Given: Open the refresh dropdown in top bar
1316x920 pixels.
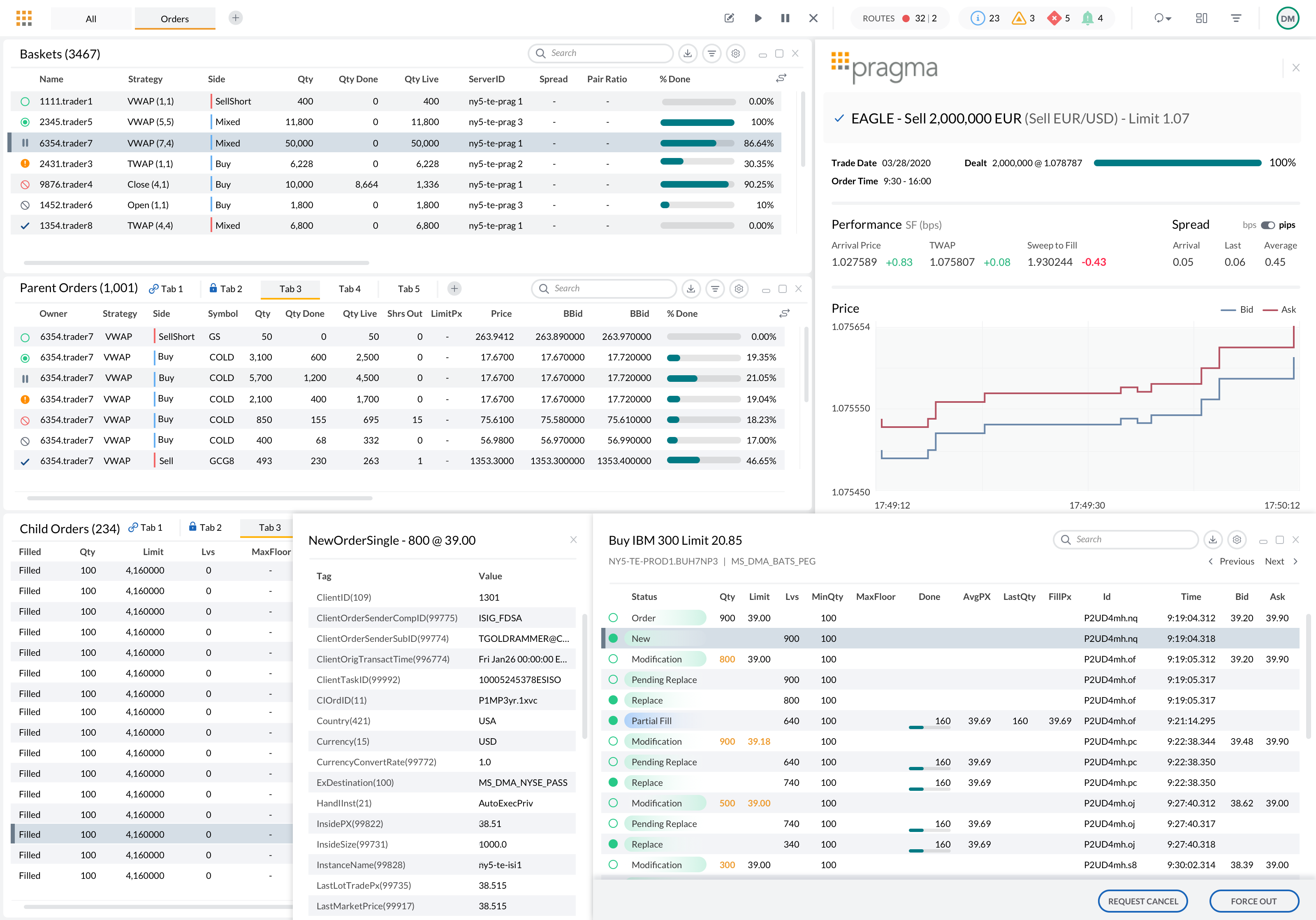Looking at the screenshot, I should [x=1162, y=19].
